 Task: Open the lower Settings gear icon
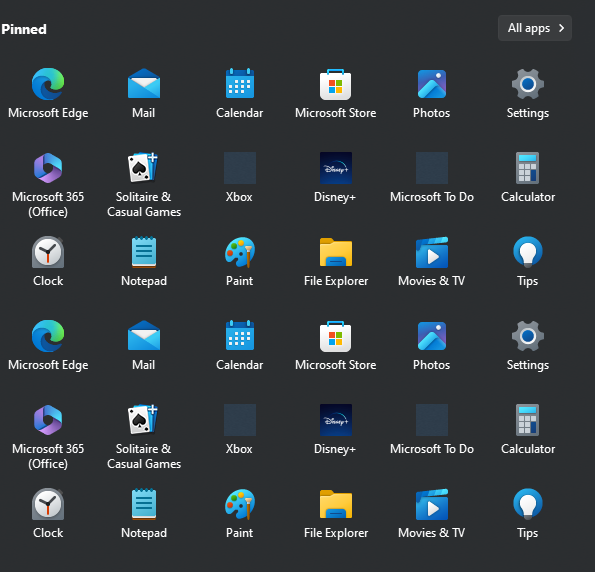pyautogui.click(x=528, y=336)
